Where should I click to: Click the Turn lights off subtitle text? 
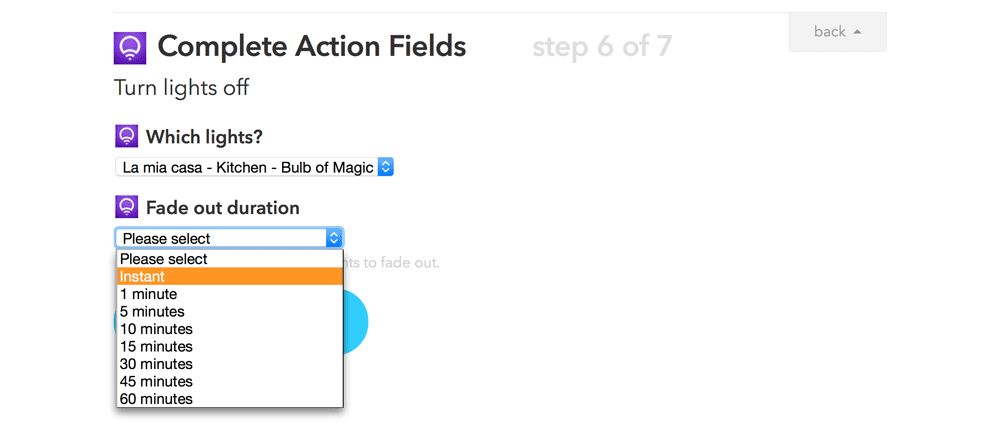click(x=182, y=88)
